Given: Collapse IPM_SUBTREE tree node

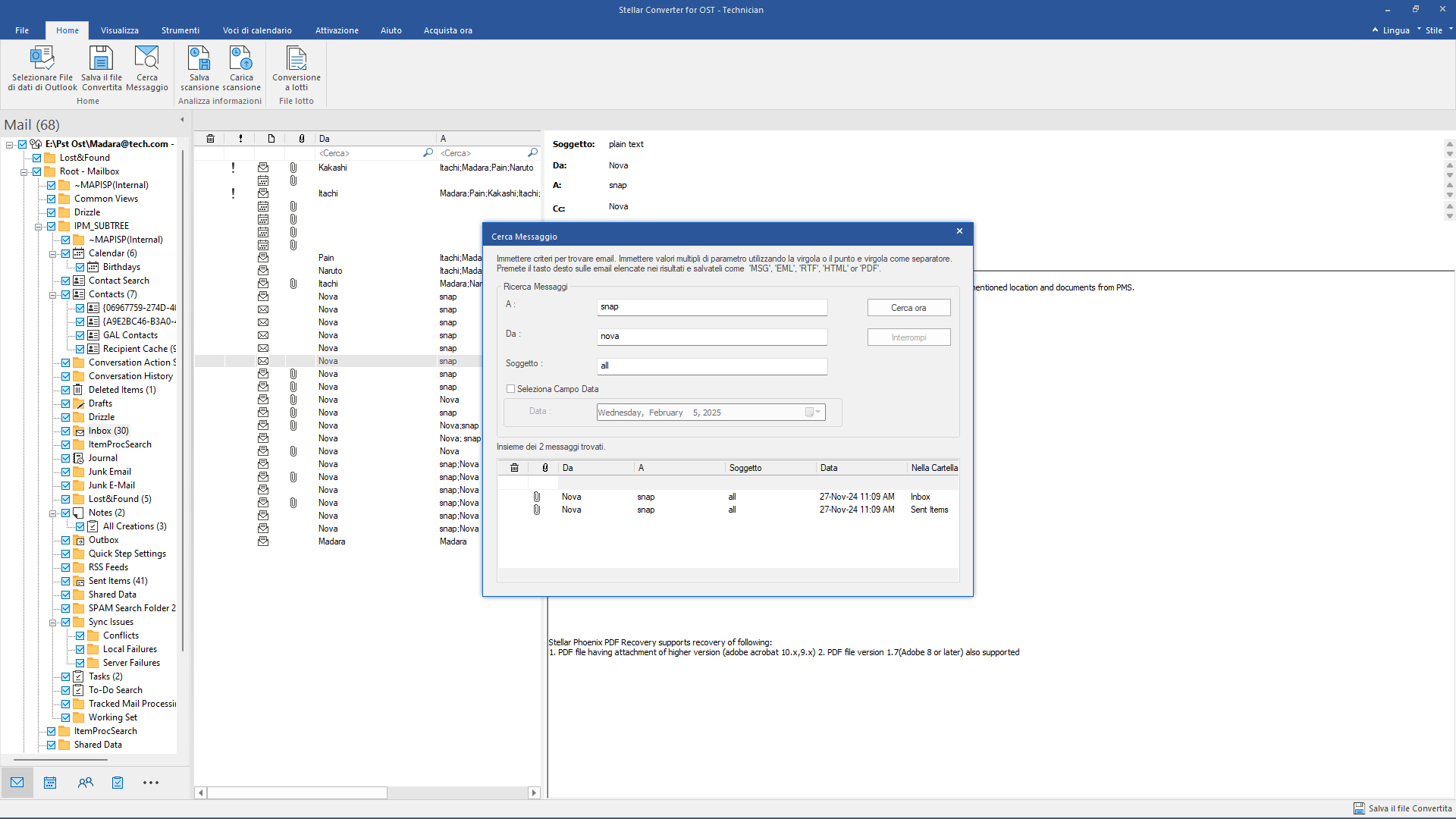Looking at the screenshot, I should pos(38,227).
